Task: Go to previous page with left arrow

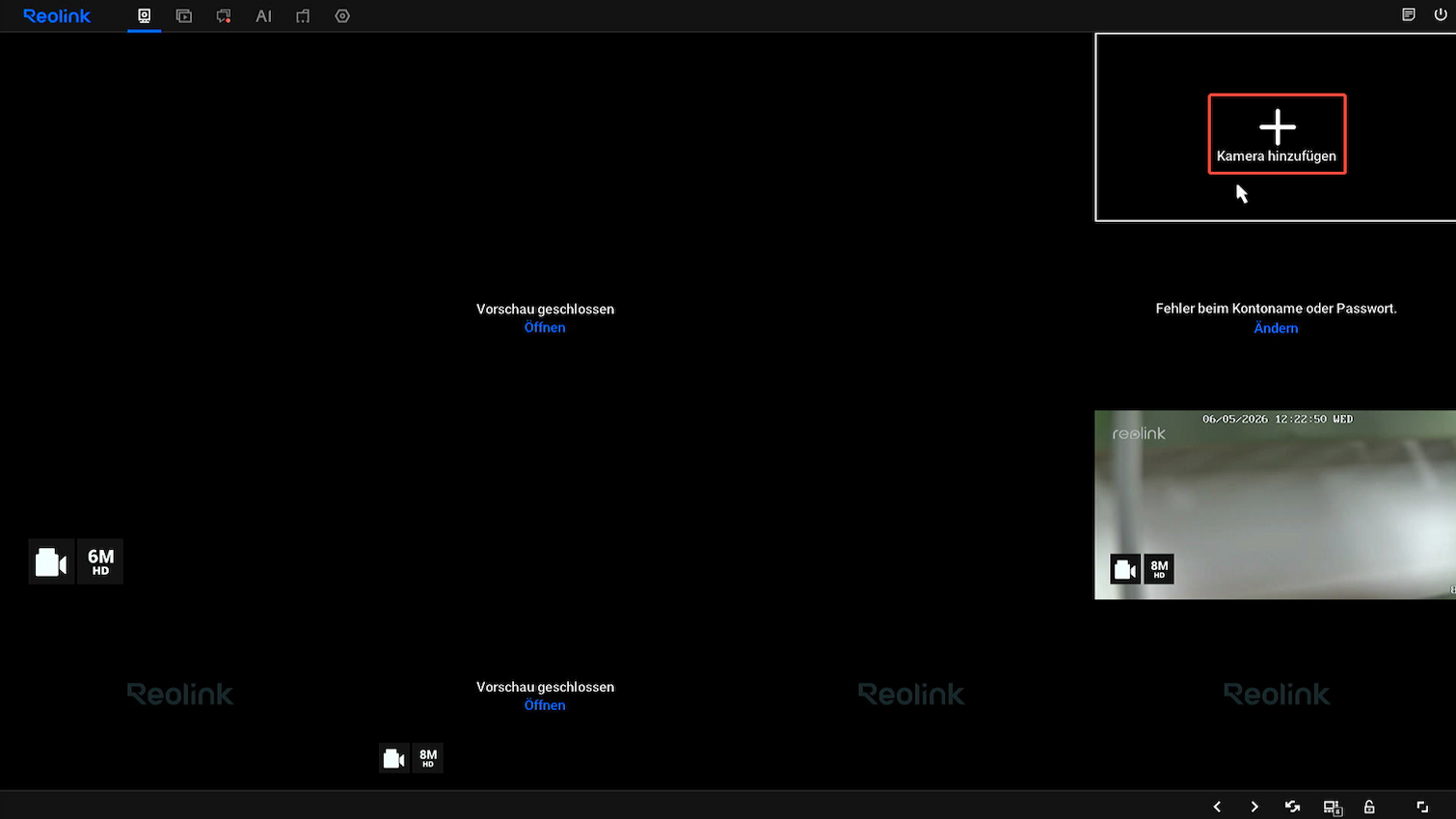Action: [1217, 806]
